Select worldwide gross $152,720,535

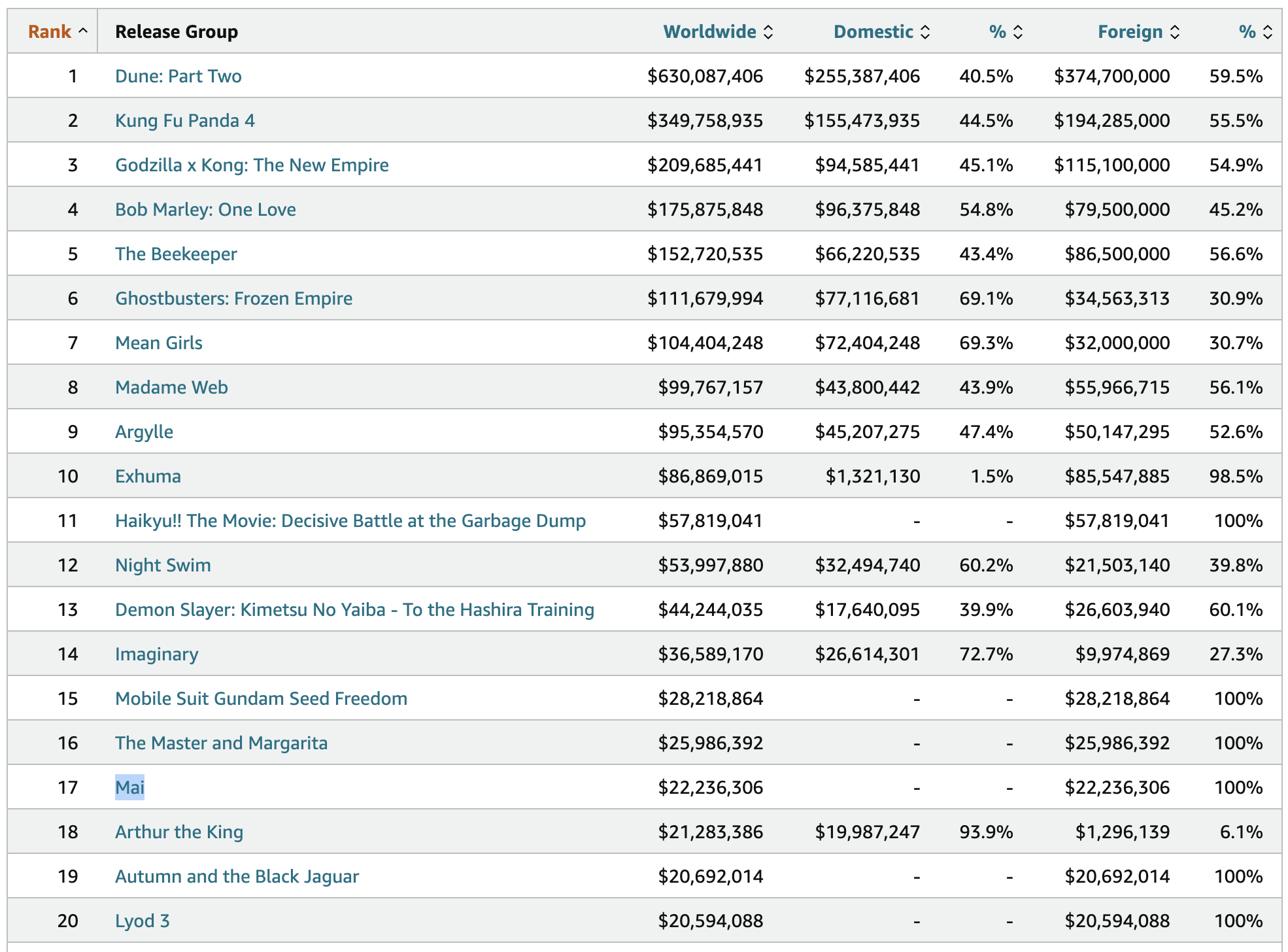(x=705, y=254)
